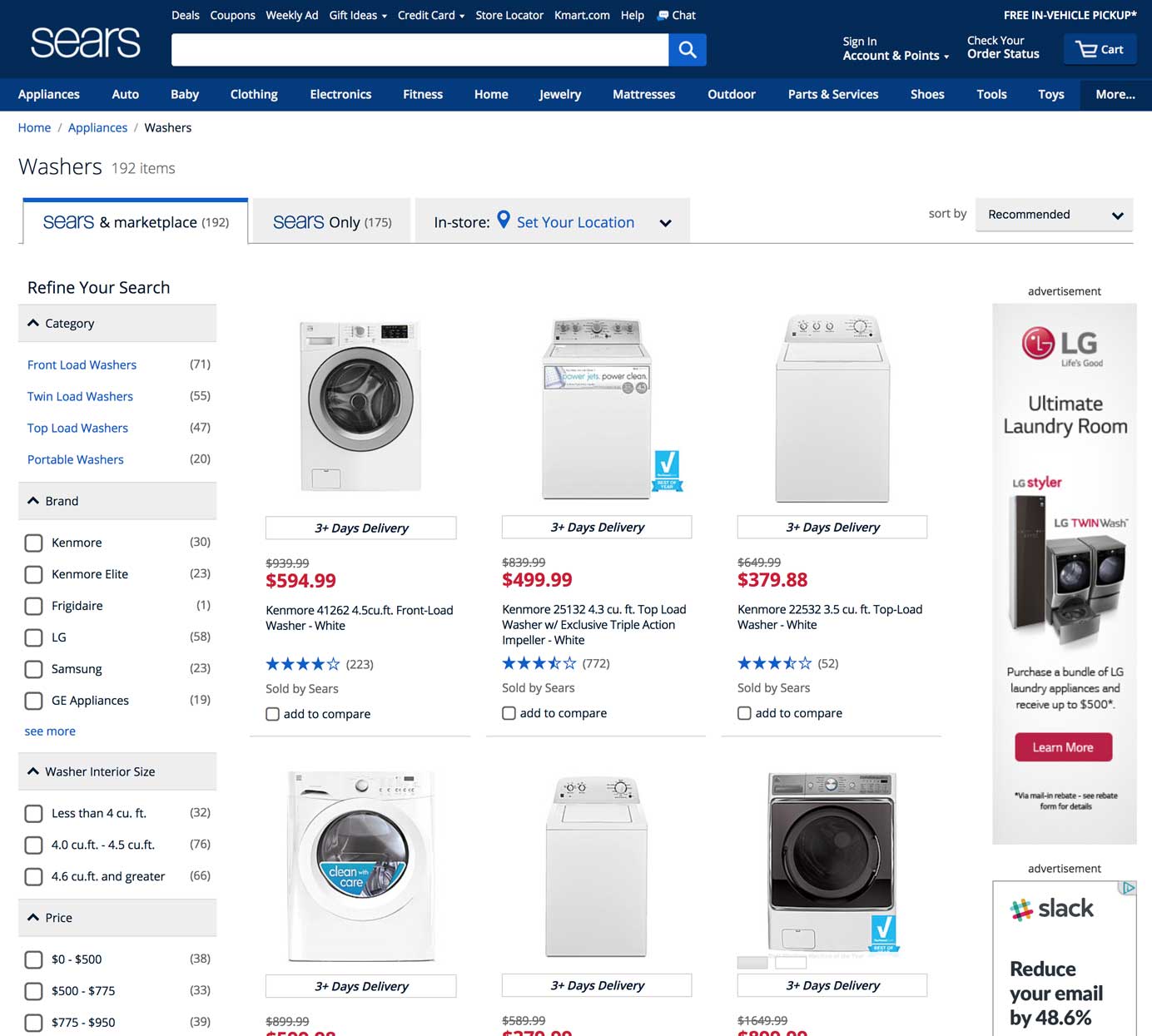
Task: Tick add to compare for Kenmore 41262
Action: [x=272, y=714]
